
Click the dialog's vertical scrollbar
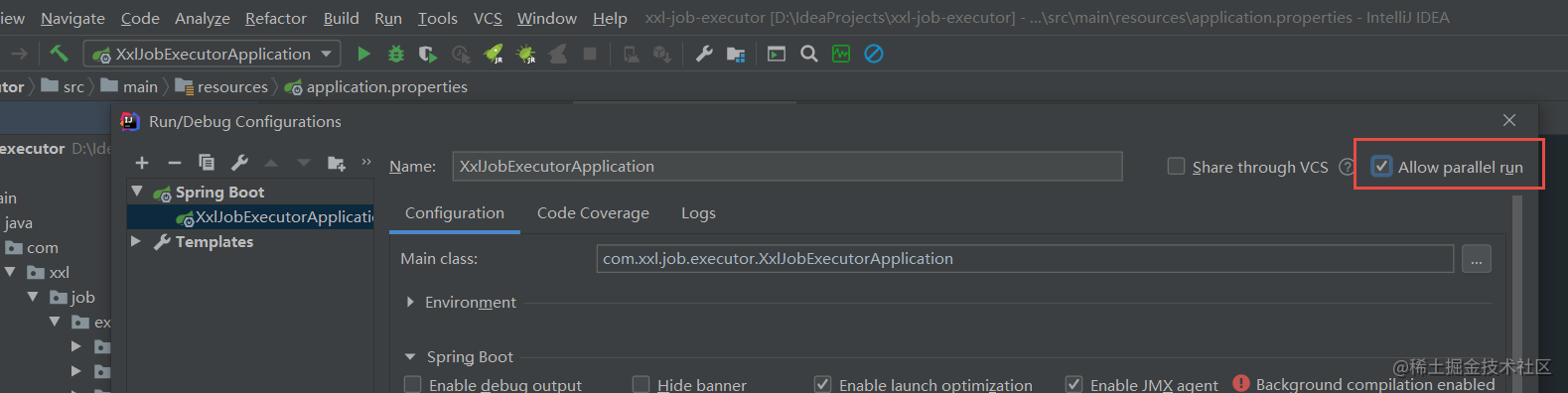click(x=1517, y=294)
